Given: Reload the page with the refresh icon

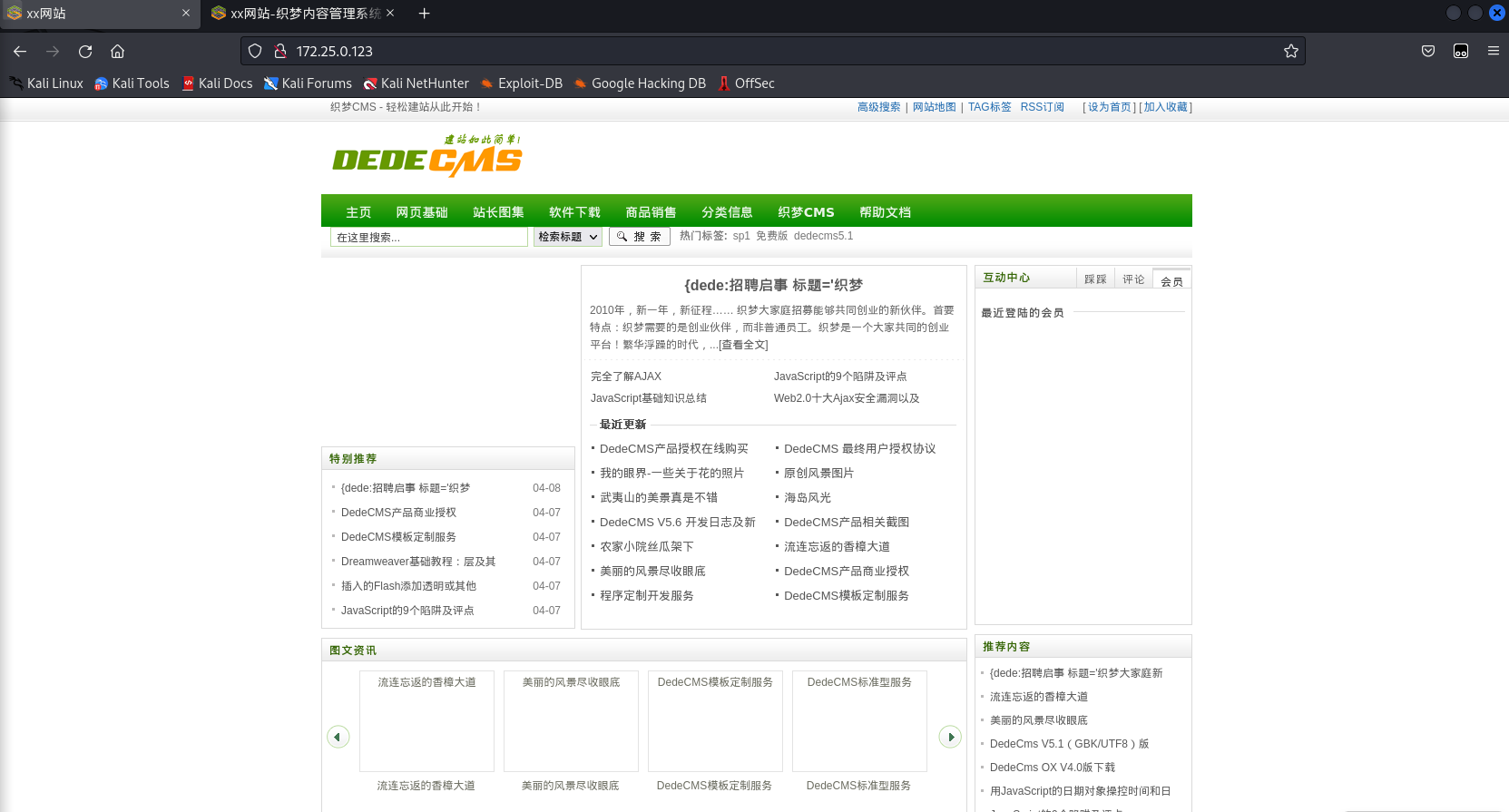Looking at the screenshot, I should [x=85, y=52].
